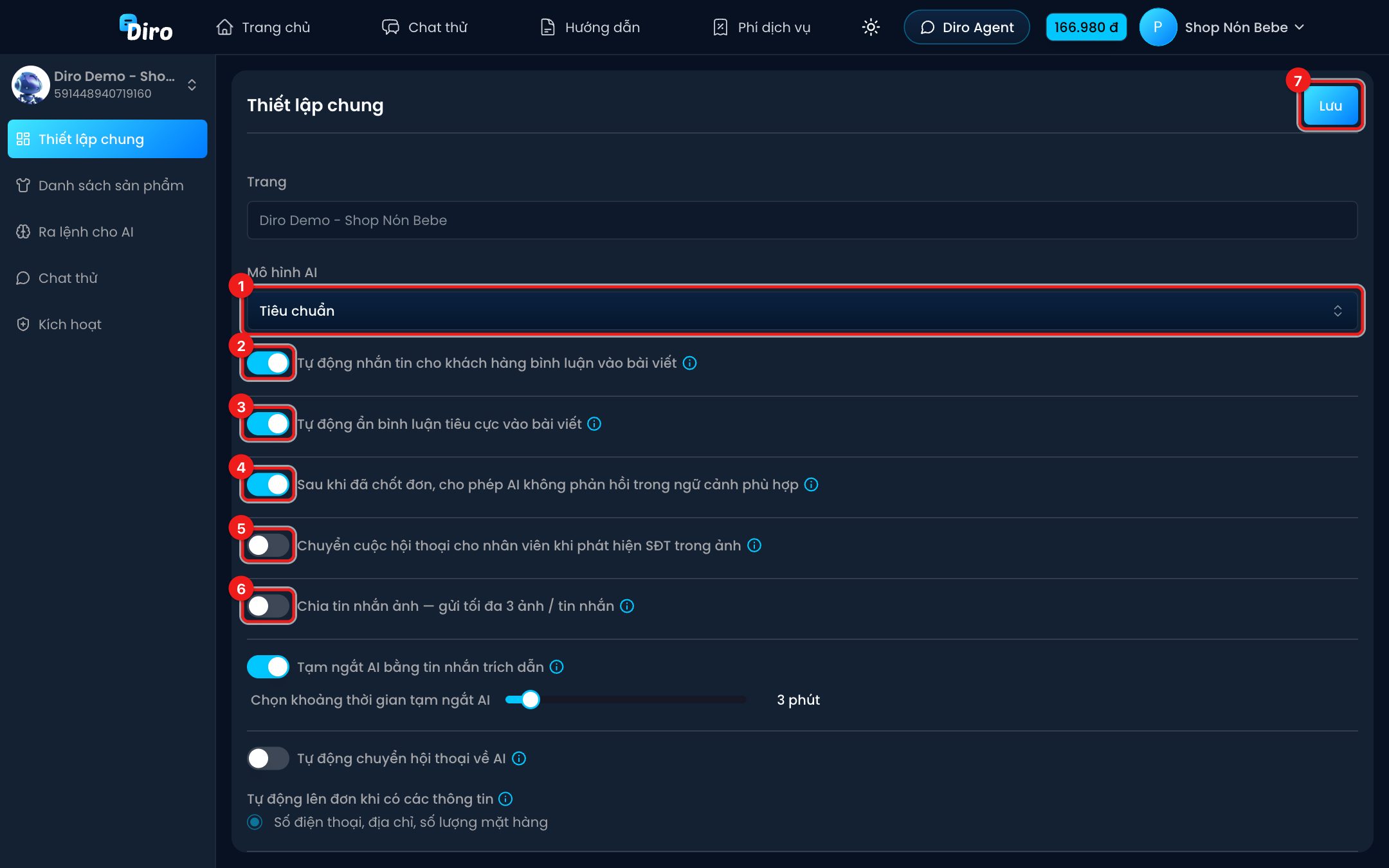1389x868 pixels.
Task: Open the Diro Agent button
Action: click(967, 27)
